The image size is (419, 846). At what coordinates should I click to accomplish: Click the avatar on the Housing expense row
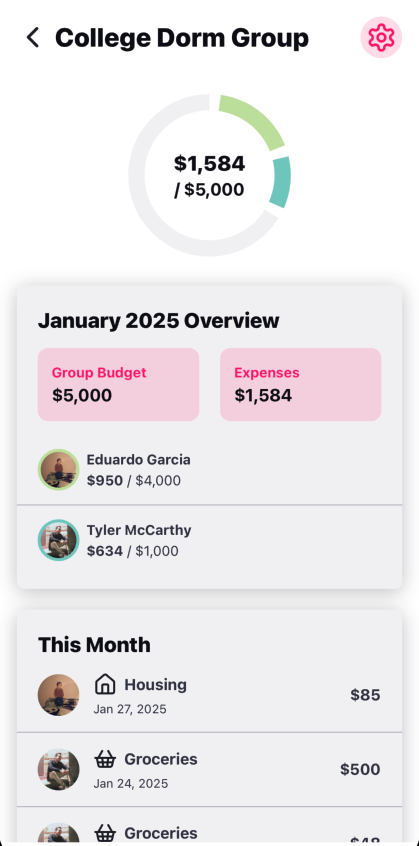pyautogui.click(x=58, y=695)
